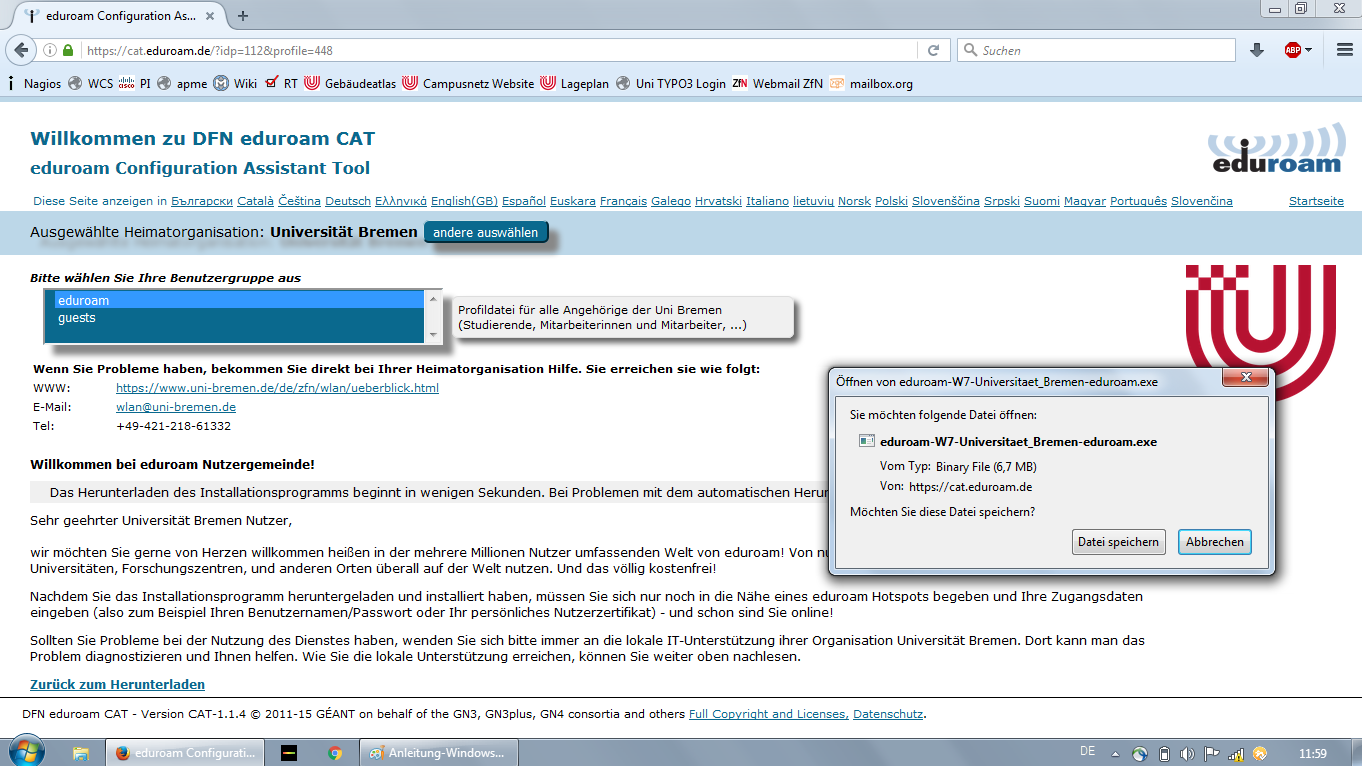
Task: Open a new tab with plus icon
Action: coord(243,15)
